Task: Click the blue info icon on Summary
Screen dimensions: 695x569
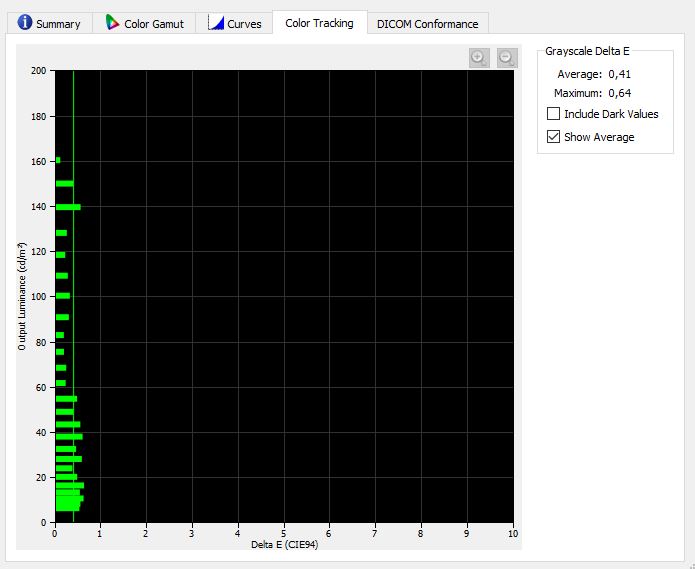Action: (x=25, y=22)
